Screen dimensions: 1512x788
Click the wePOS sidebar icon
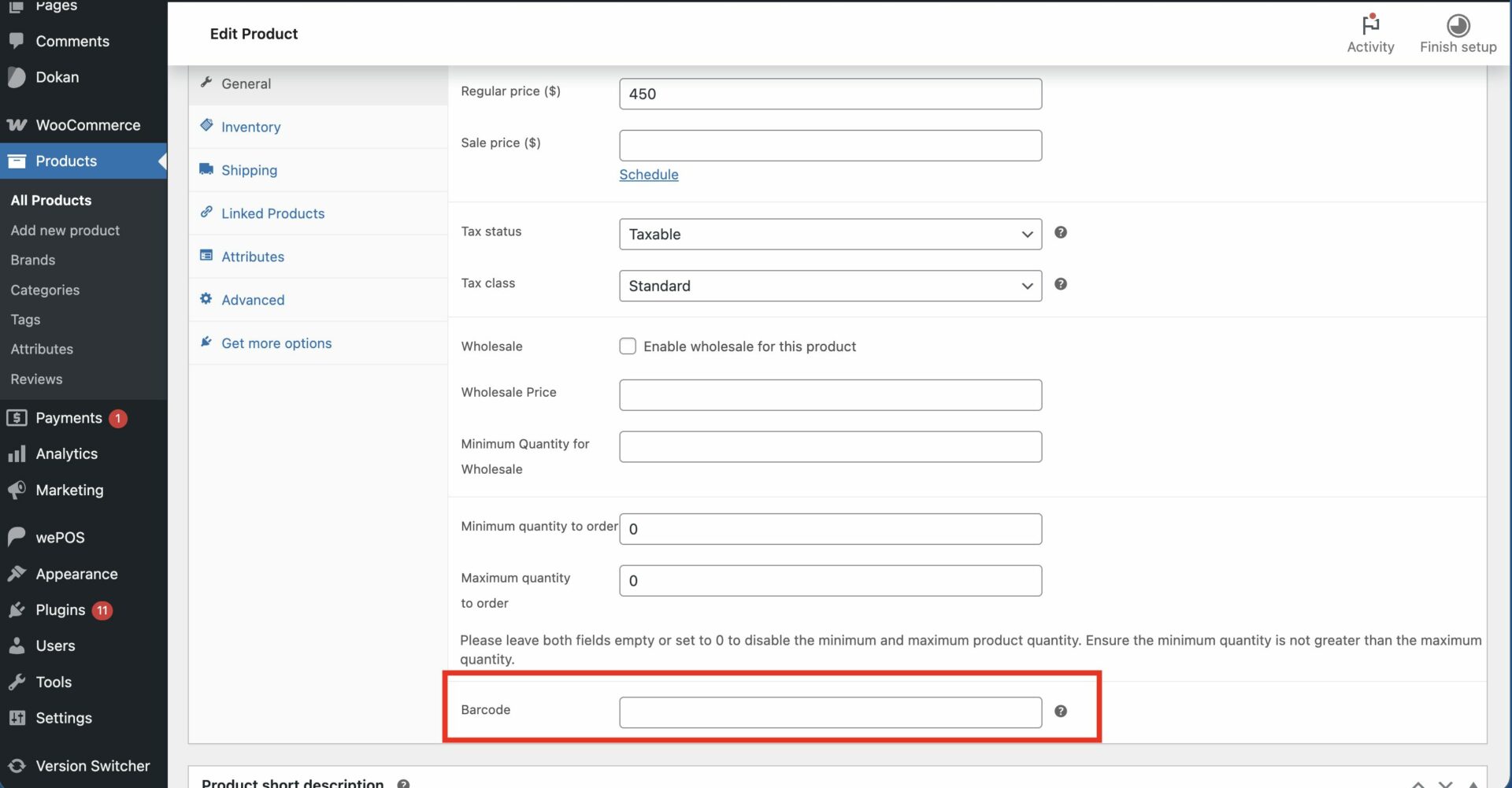click(x=17, y=537)
